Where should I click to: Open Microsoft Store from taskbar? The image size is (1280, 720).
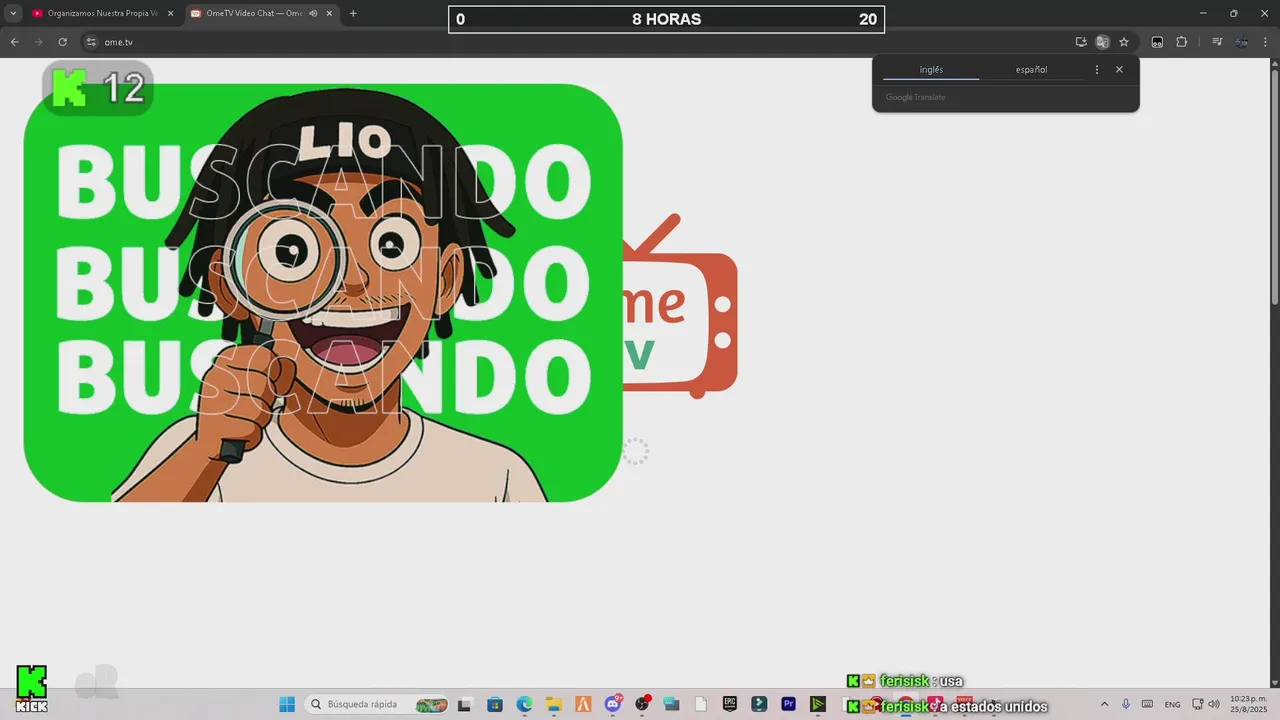(x=494, y=704)
